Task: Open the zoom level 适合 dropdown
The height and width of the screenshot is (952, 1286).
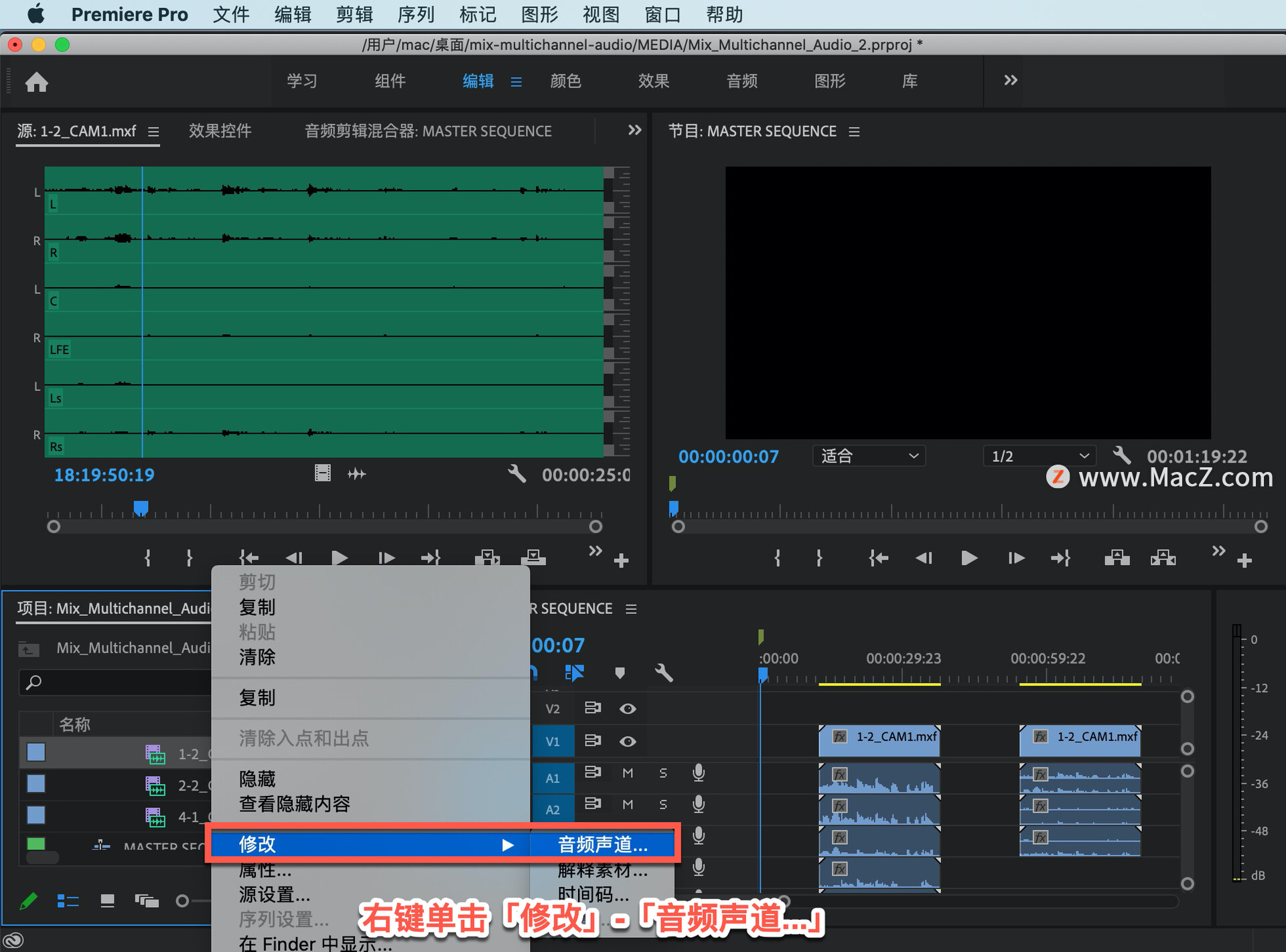Action: tap(869, 456)
